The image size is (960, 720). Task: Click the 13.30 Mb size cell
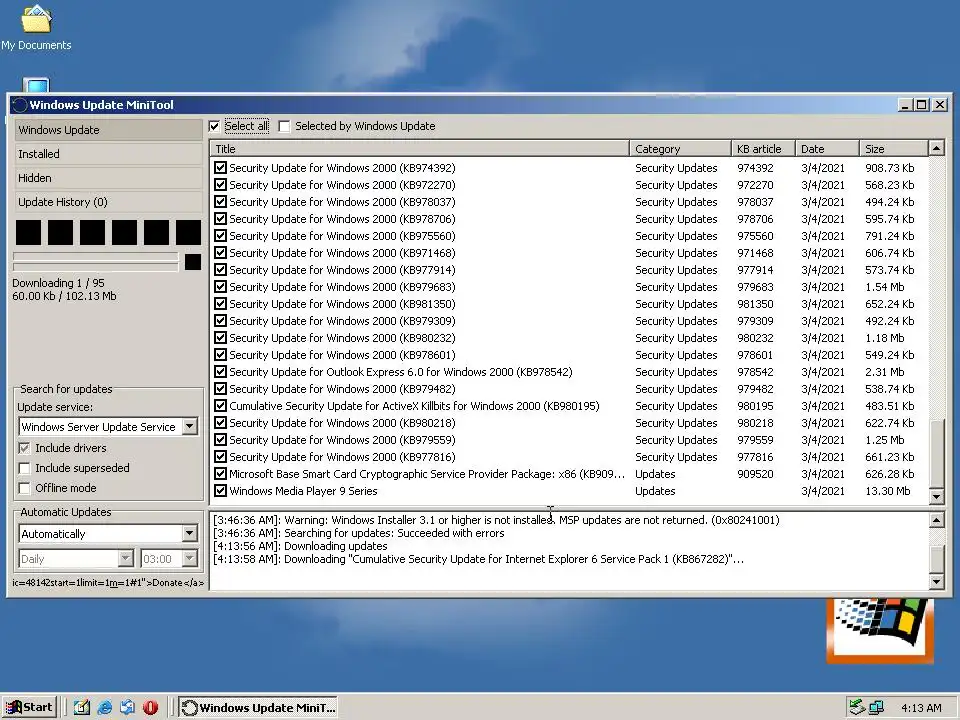coord(888,491)
